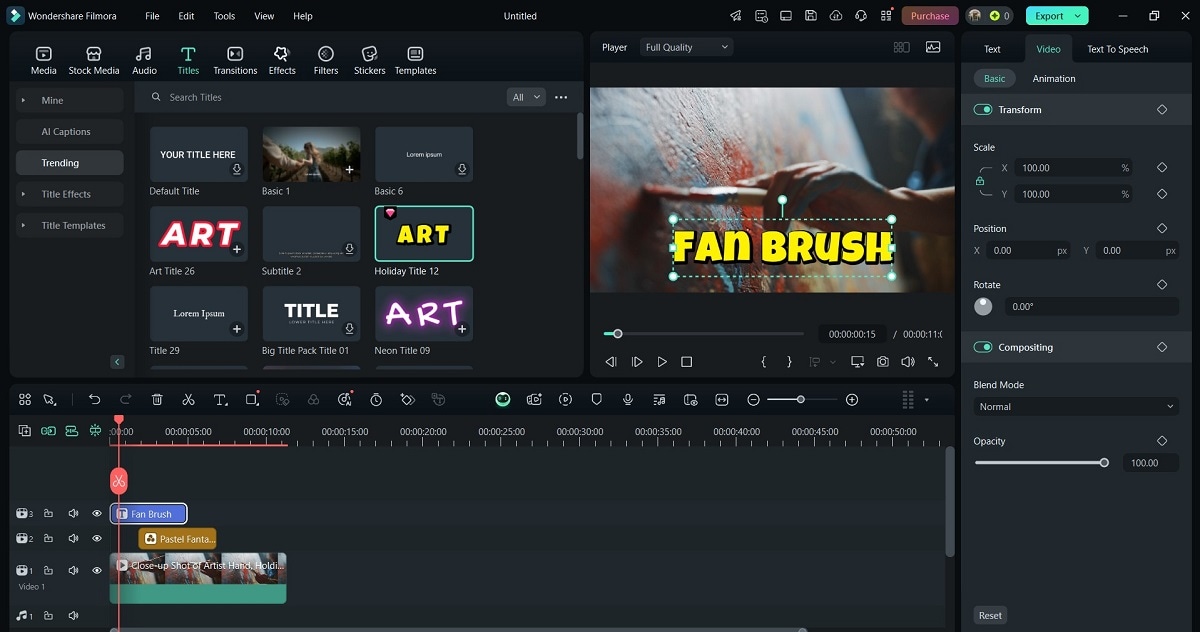The image size is (1200, 632).
Task: Open the Full Quality dropdown
Action: point(686,47)
